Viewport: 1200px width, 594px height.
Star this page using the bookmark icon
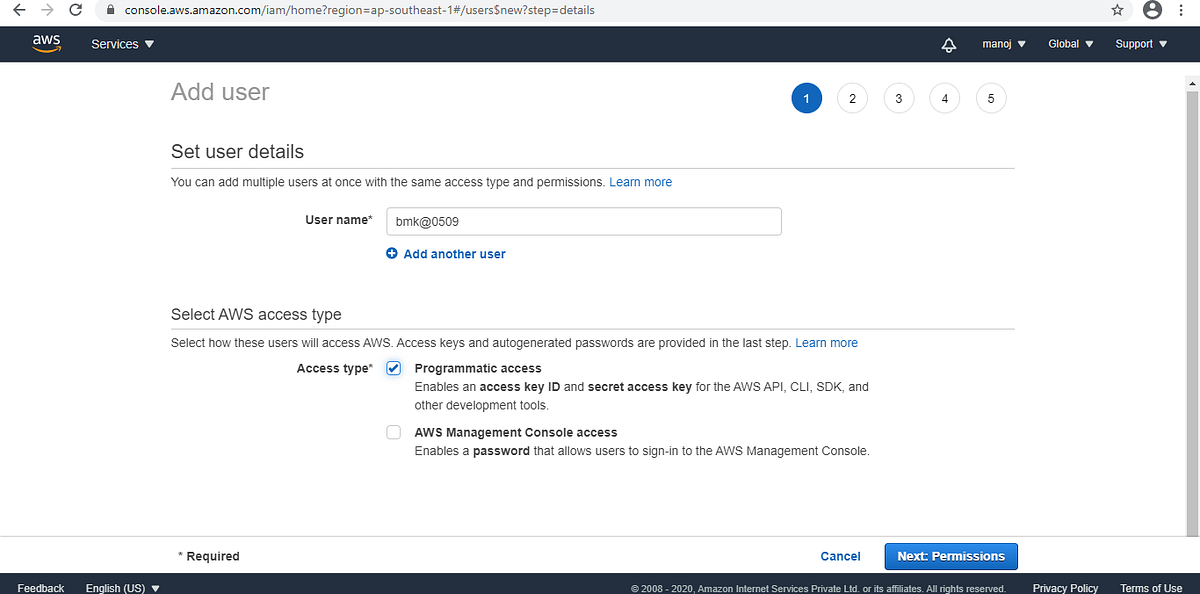coord(1119,10)
